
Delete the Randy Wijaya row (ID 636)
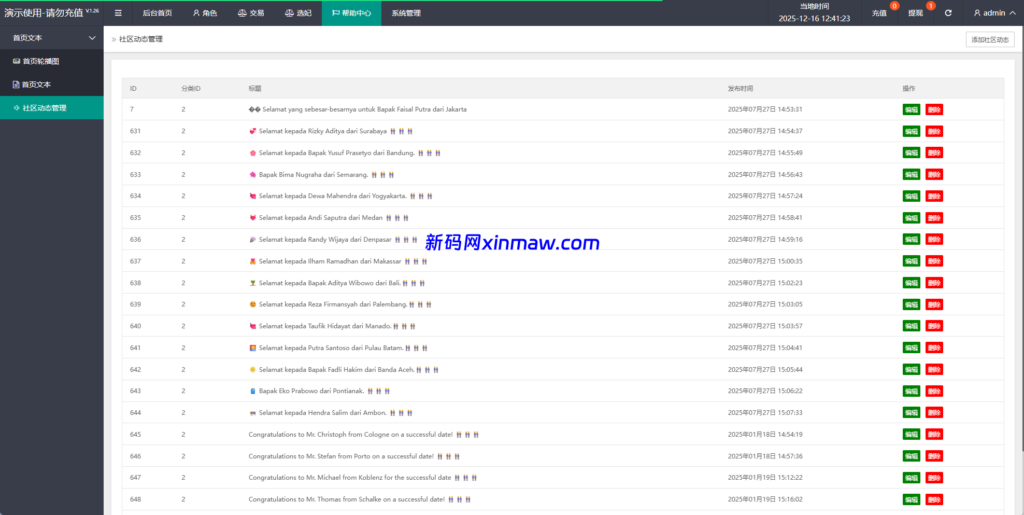point(934,240)
